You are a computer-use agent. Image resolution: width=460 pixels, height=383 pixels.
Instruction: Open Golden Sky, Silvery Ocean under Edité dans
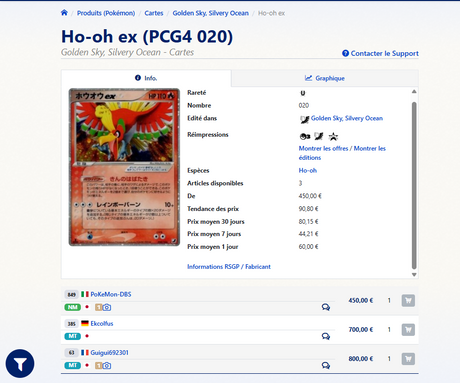pos(347,118)
